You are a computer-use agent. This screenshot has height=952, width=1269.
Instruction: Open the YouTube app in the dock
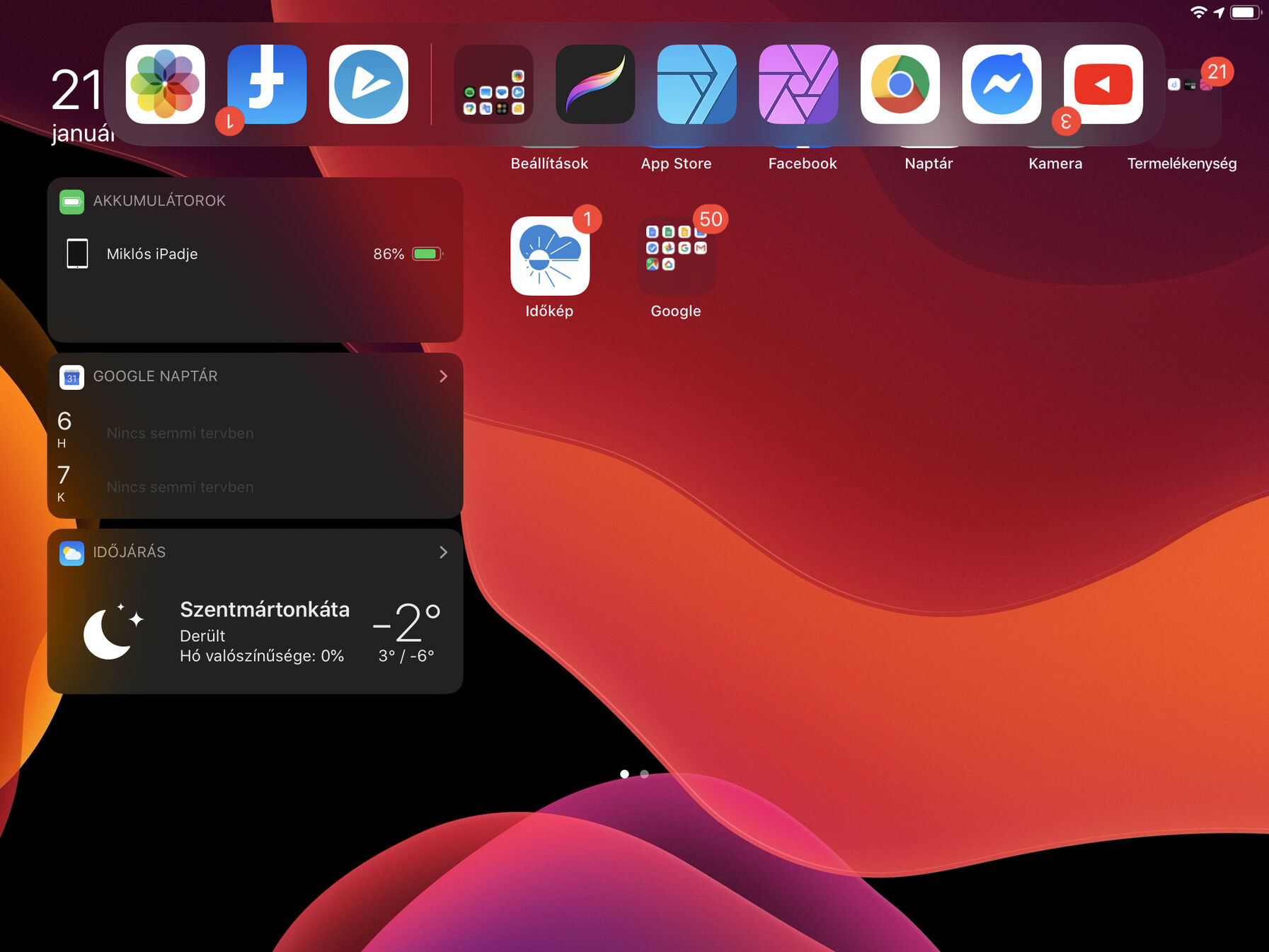click(x=1103, y=84)
